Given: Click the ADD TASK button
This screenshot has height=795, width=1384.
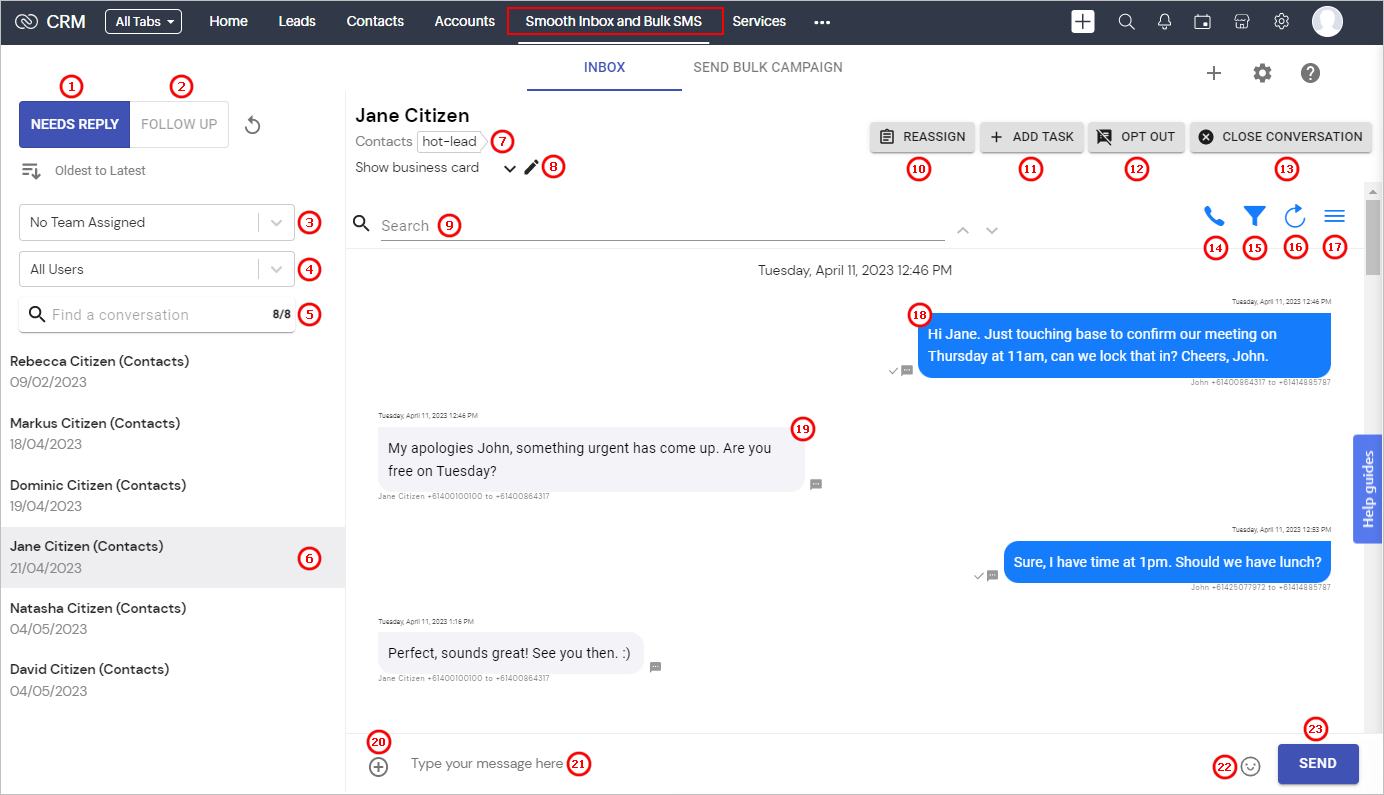Looking at the screenshot, I should [x=1031, y=137].
